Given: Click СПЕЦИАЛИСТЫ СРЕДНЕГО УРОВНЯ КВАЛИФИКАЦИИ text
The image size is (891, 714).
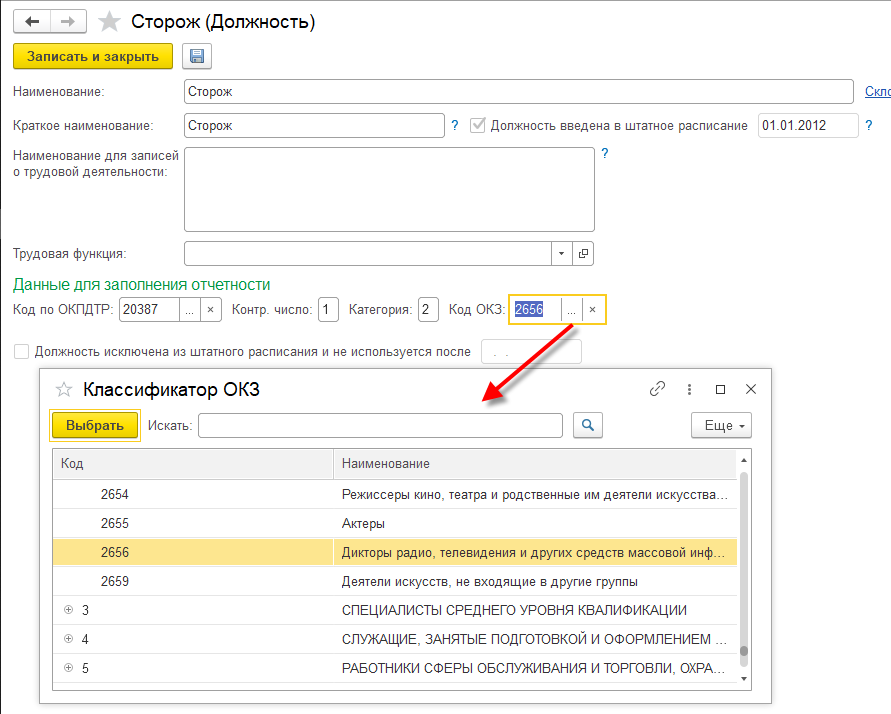Looking at the screenshot, I should click(514, 610).
